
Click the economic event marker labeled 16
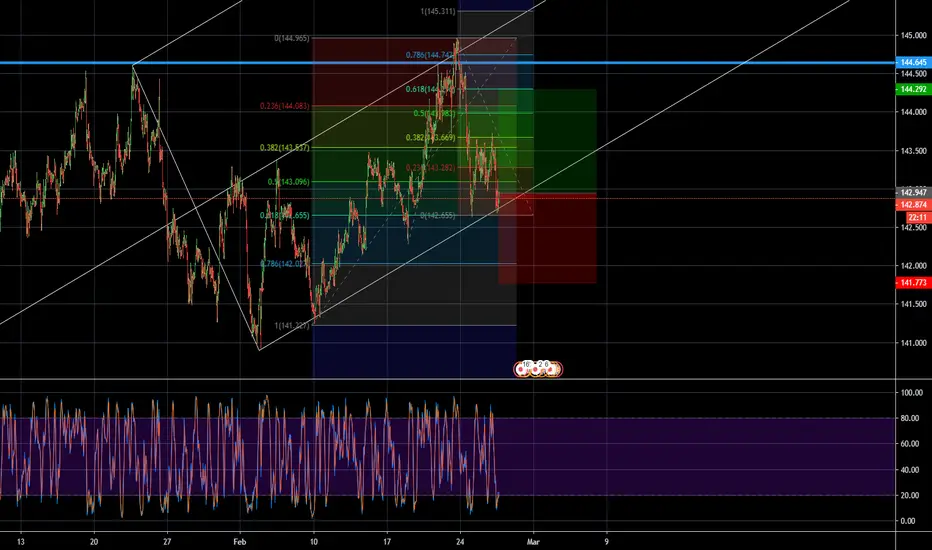point(523,369)
